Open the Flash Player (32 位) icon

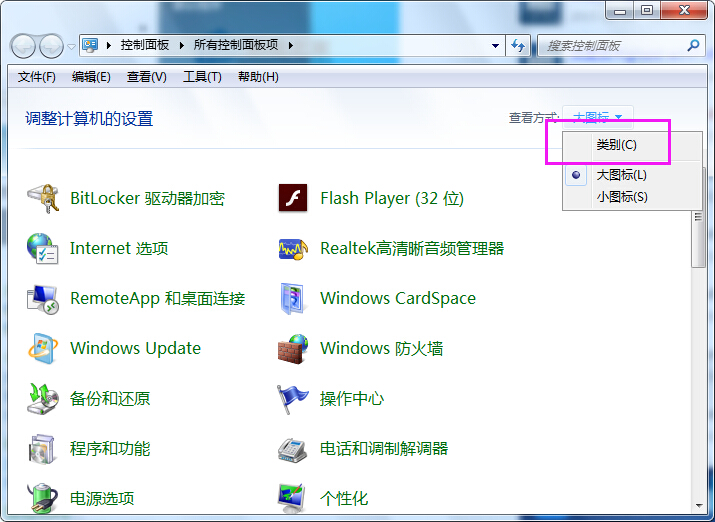click(x=293, y=198)
